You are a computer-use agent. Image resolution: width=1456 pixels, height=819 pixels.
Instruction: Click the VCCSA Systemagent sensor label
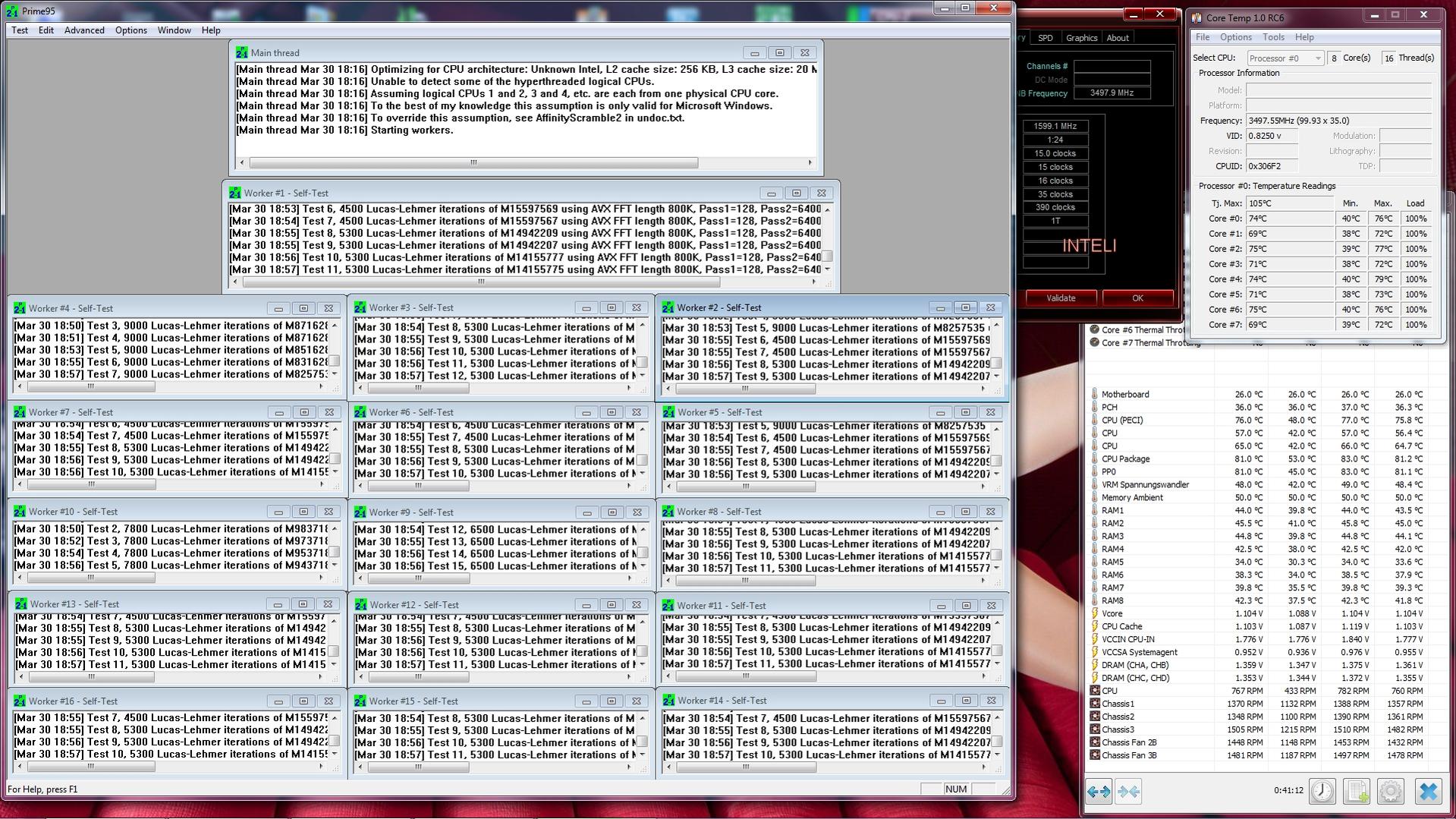[1140, 652]
